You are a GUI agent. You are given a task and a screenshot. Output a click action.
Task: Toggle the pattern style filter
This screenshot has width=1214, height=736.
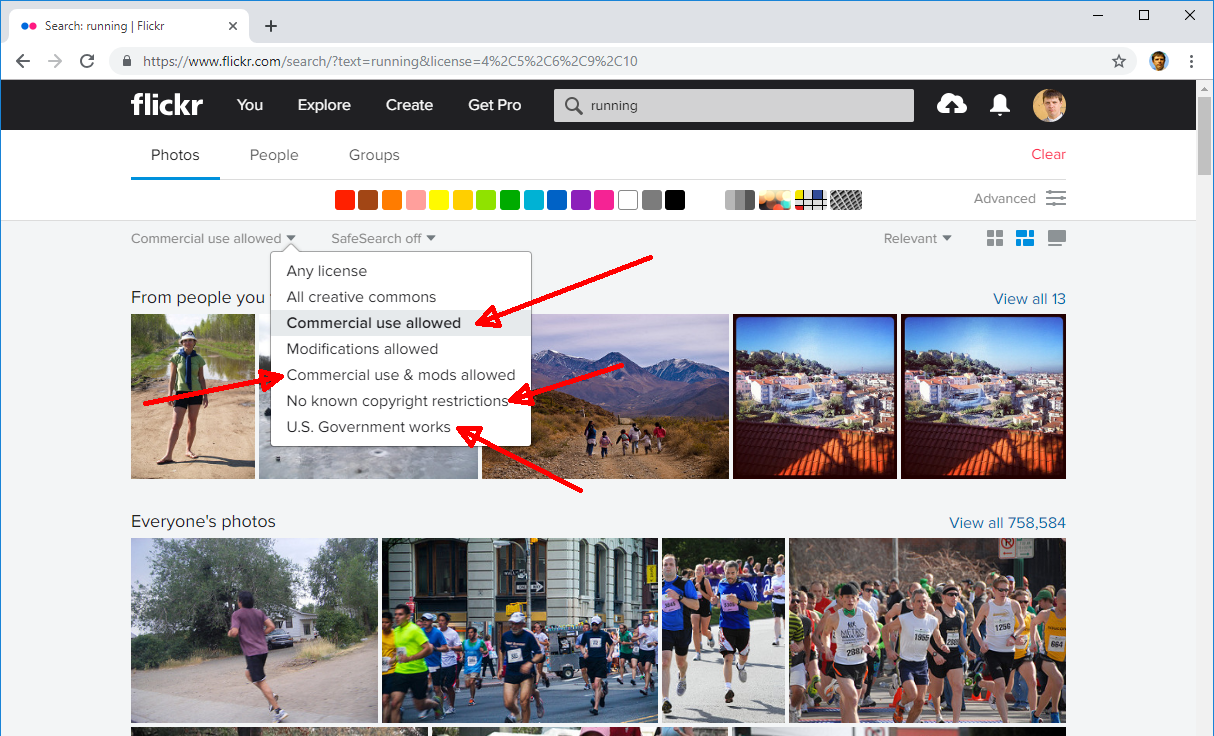(x=846, y=200)
